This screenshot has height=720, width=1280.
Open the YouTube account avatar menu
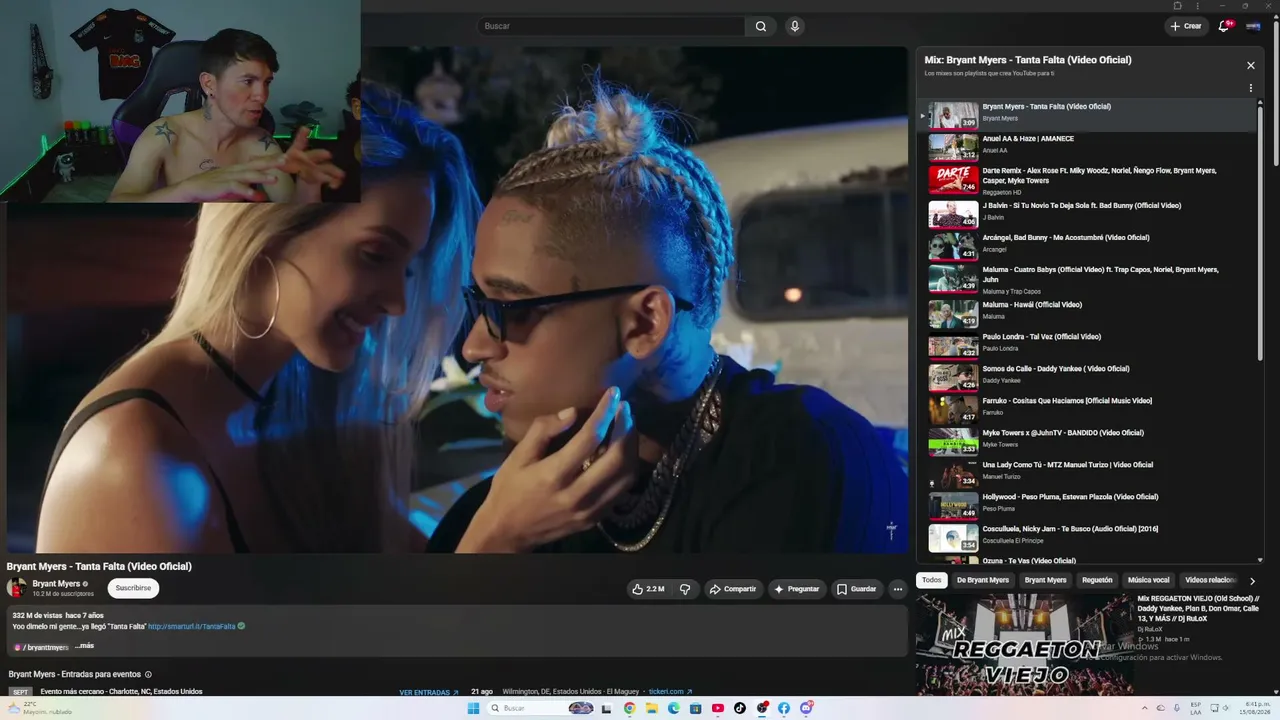(1253, 26)
